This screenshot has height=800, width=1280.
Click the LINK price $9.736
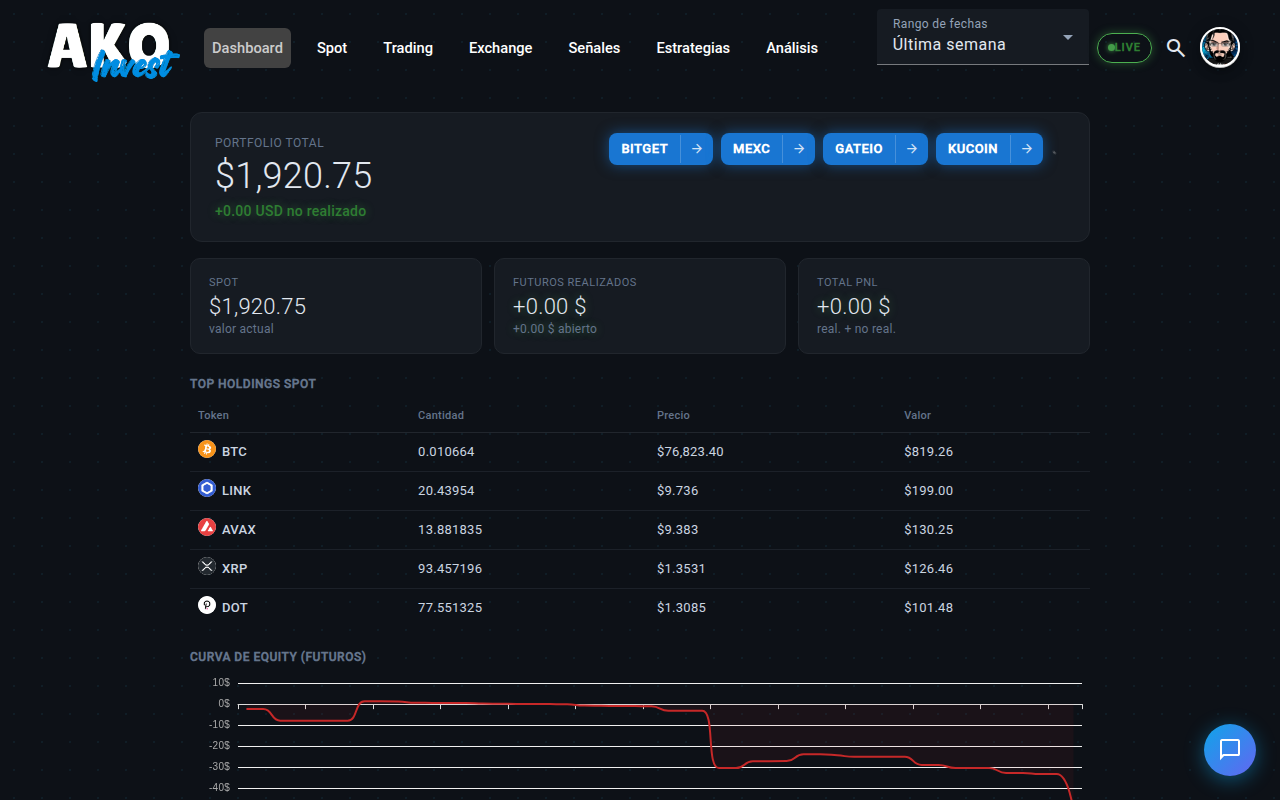(x=678, y=491)
